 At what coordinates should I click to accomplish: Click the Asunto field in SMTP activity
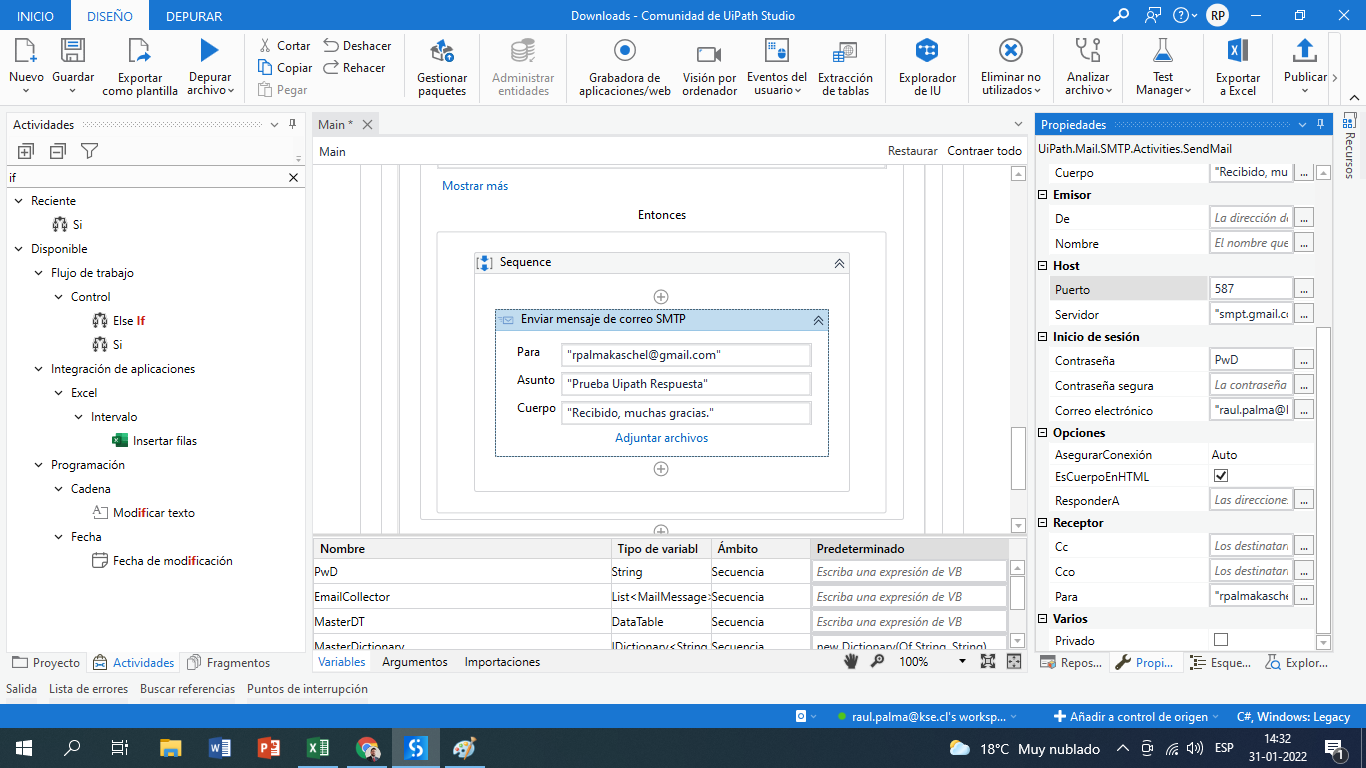(686, 384)
